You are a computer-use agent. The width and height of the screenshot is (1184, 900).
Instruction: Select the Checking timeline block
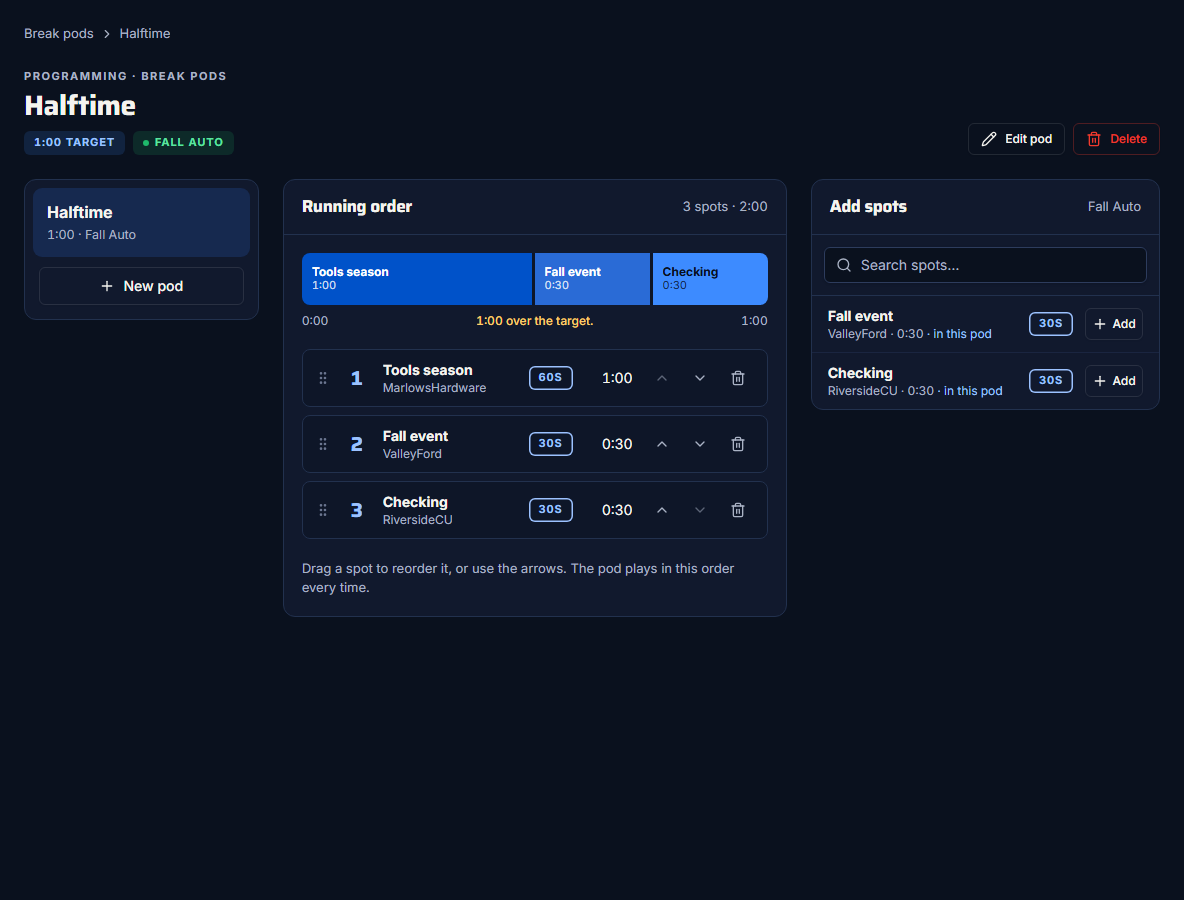[710, 279]
